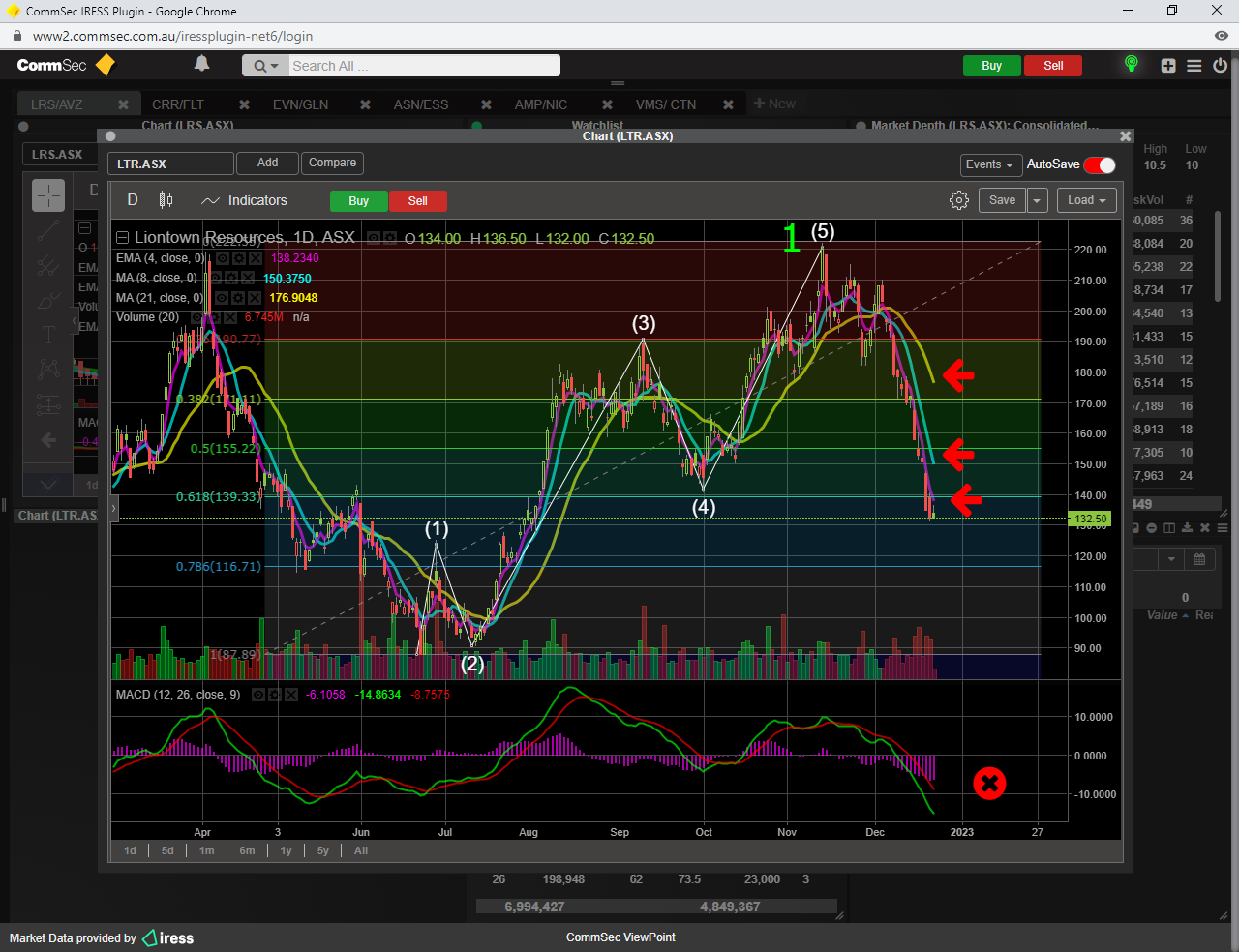
Task: Open search type dropdown
Action: pos(265,66)
